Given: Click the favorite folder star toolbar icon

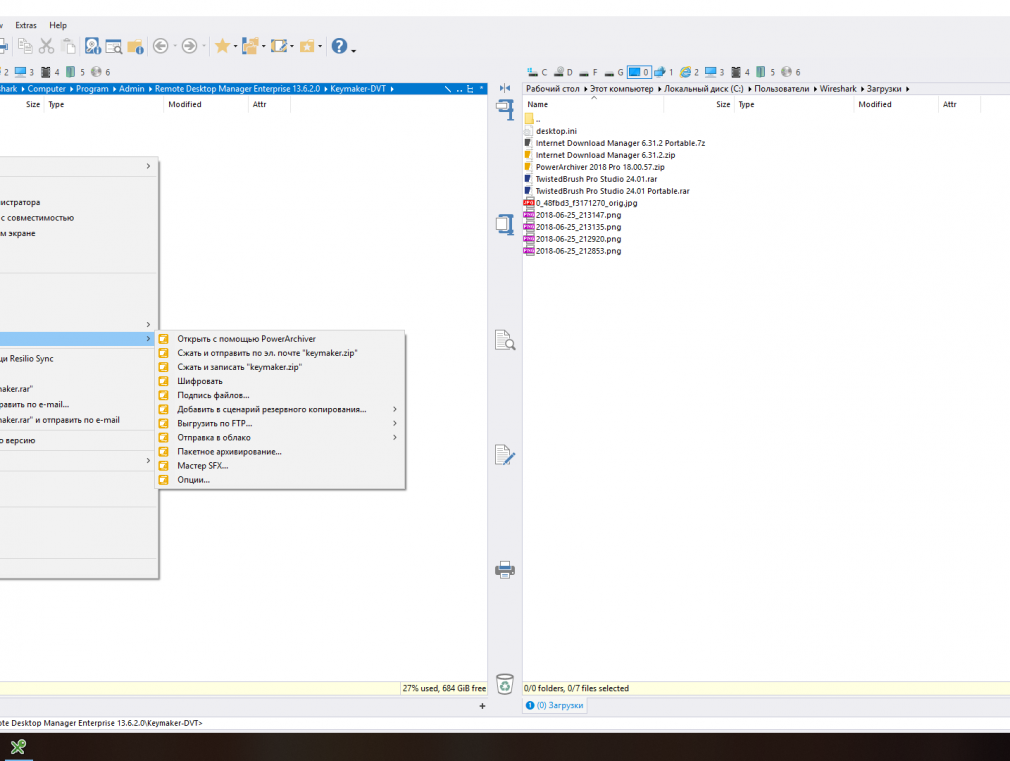Looking at the screenshot, I should 307,46.
